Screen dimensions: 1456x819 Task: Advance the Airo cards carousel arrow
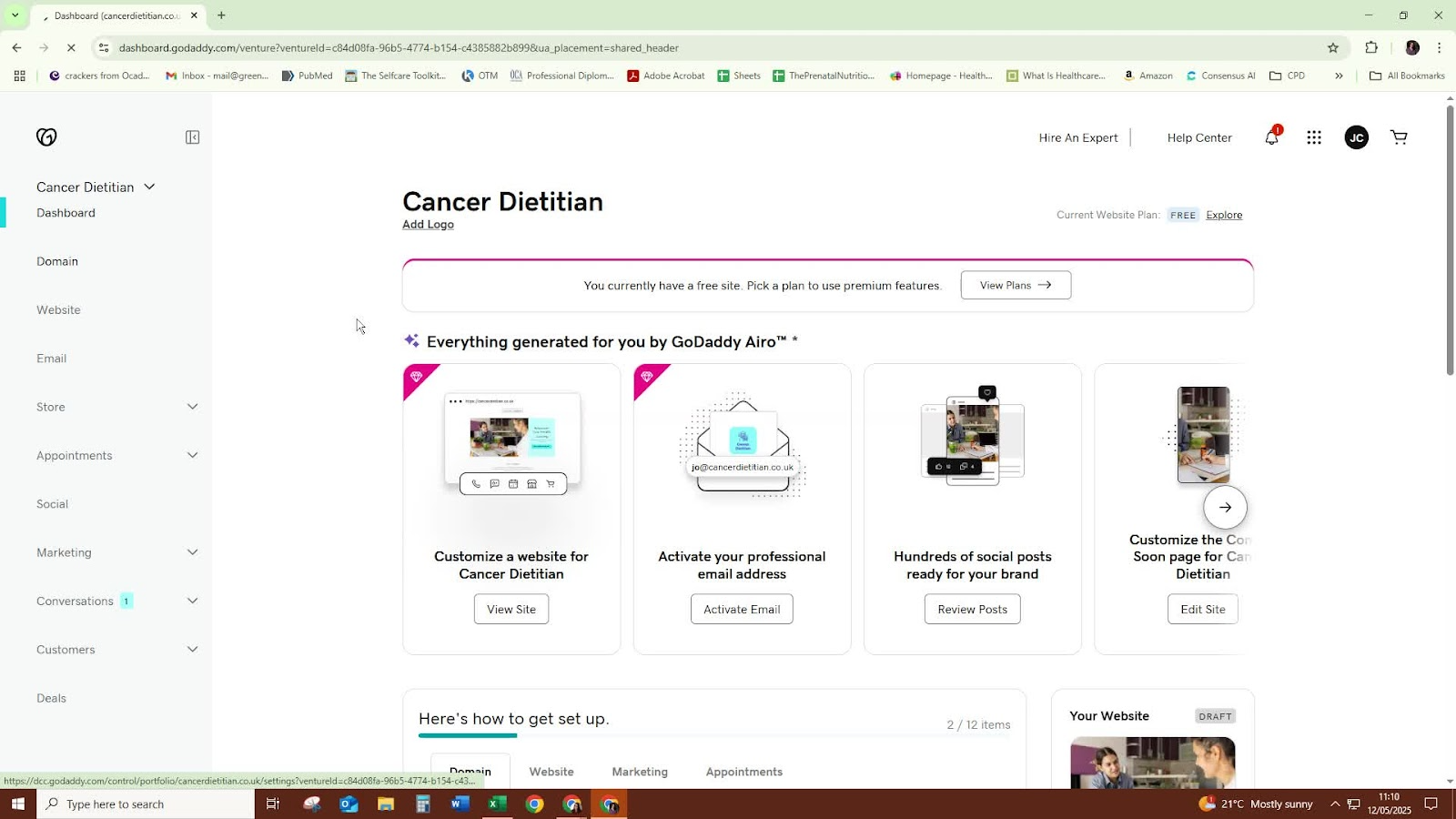pos(1225,507)
